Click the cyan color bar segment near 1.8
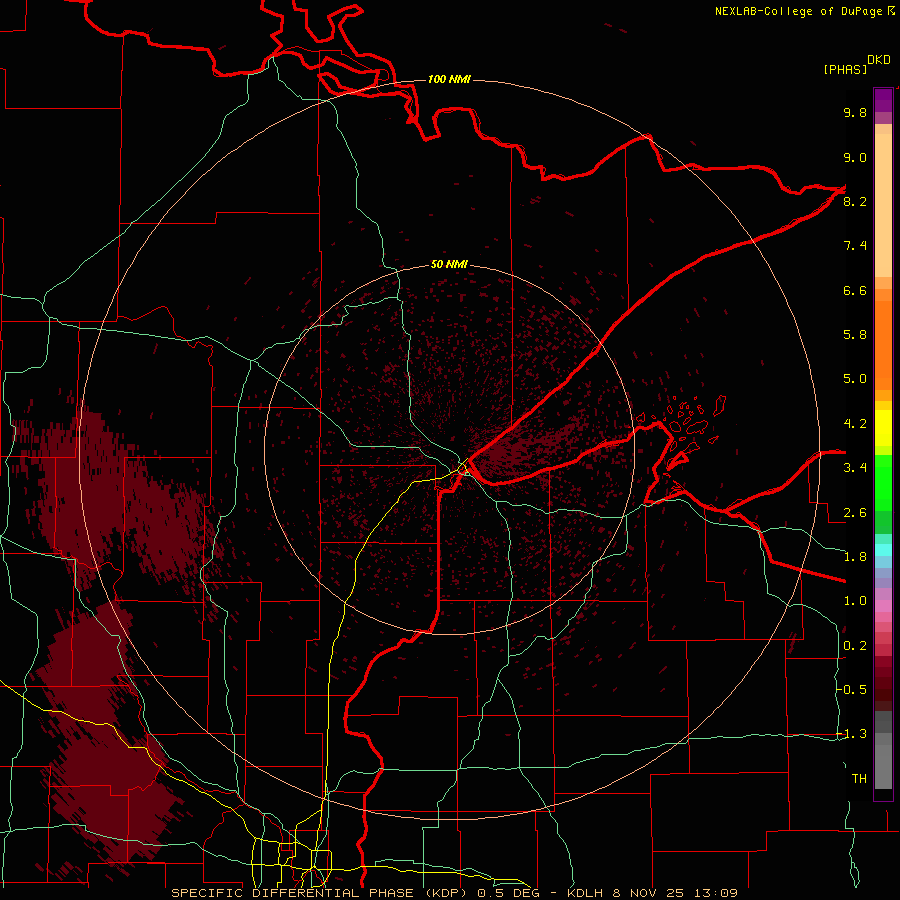Screen dimensions: 900x900 [x=883, y=550]
